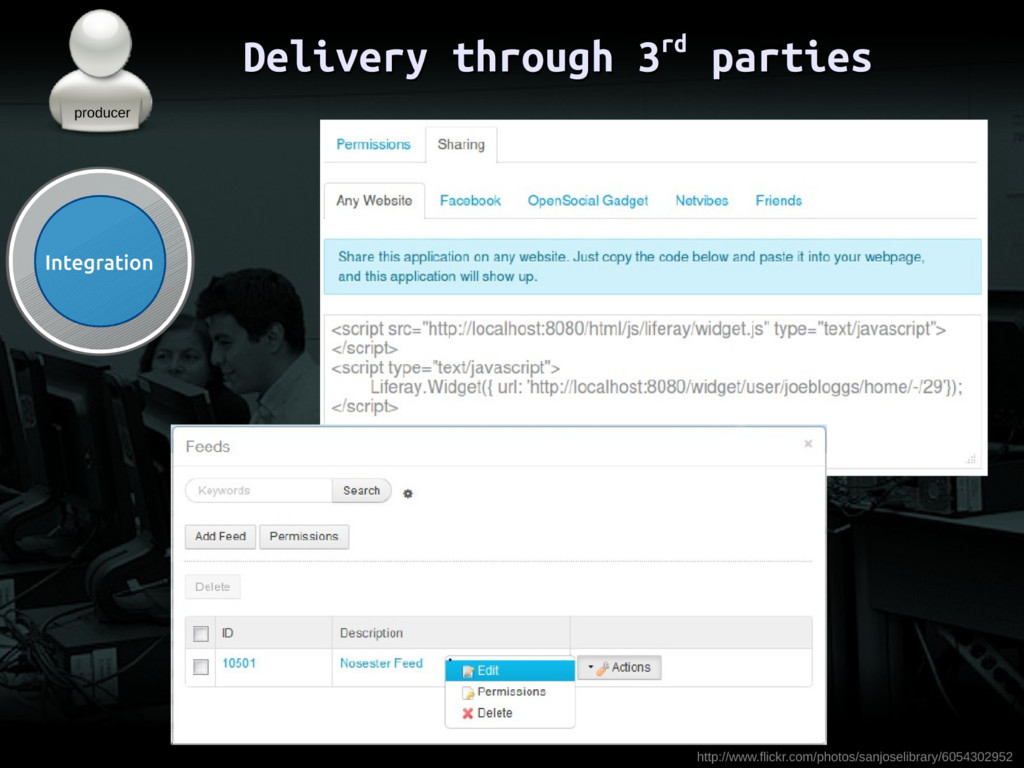Click the producer user avatar
The height and width of the screenshot is (768, 1024).
point(101,71)
